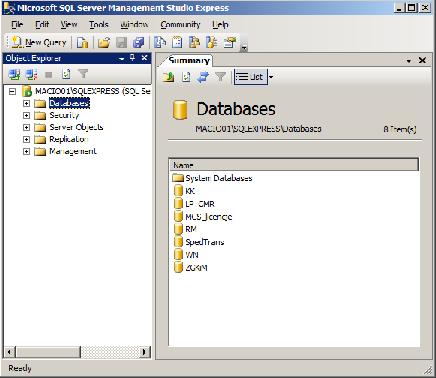This screenshot has height=378, width=436.
Task: Click the New Query toolbar button
Action: pyautogui.click(x=39, y=42)
